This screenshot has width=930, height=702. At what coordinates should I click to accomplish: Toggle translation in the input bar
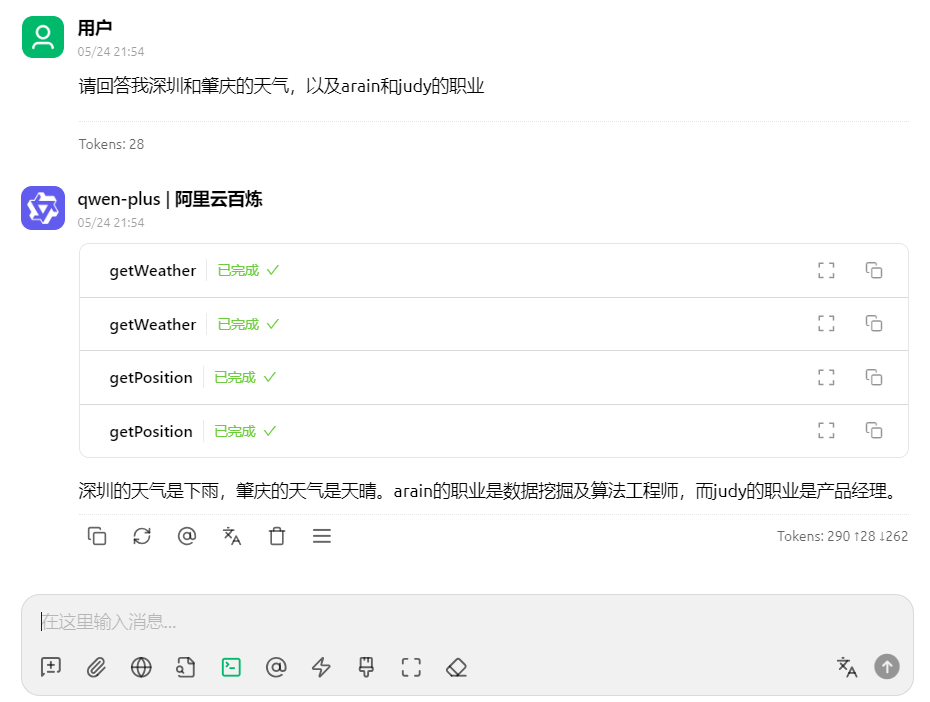tap(846, 667)
